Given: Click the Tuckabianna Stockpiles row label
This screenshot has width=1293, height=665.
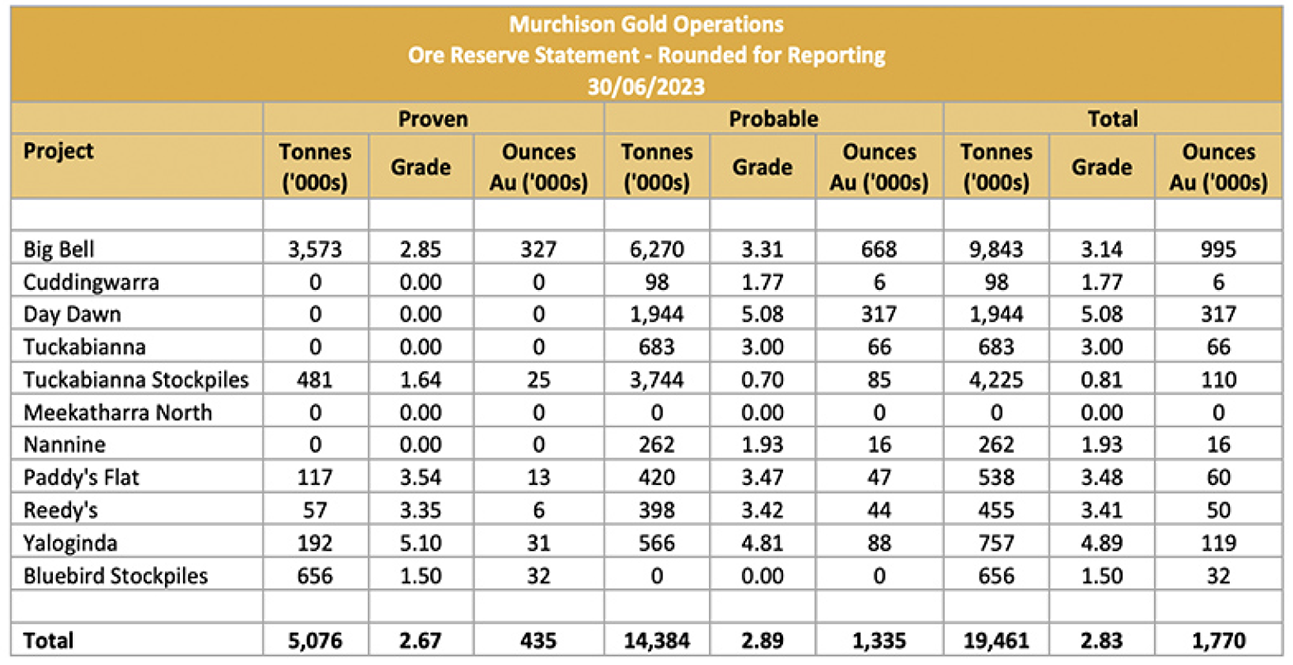Looking at the screenshot, I should click(x=135, y=380).
